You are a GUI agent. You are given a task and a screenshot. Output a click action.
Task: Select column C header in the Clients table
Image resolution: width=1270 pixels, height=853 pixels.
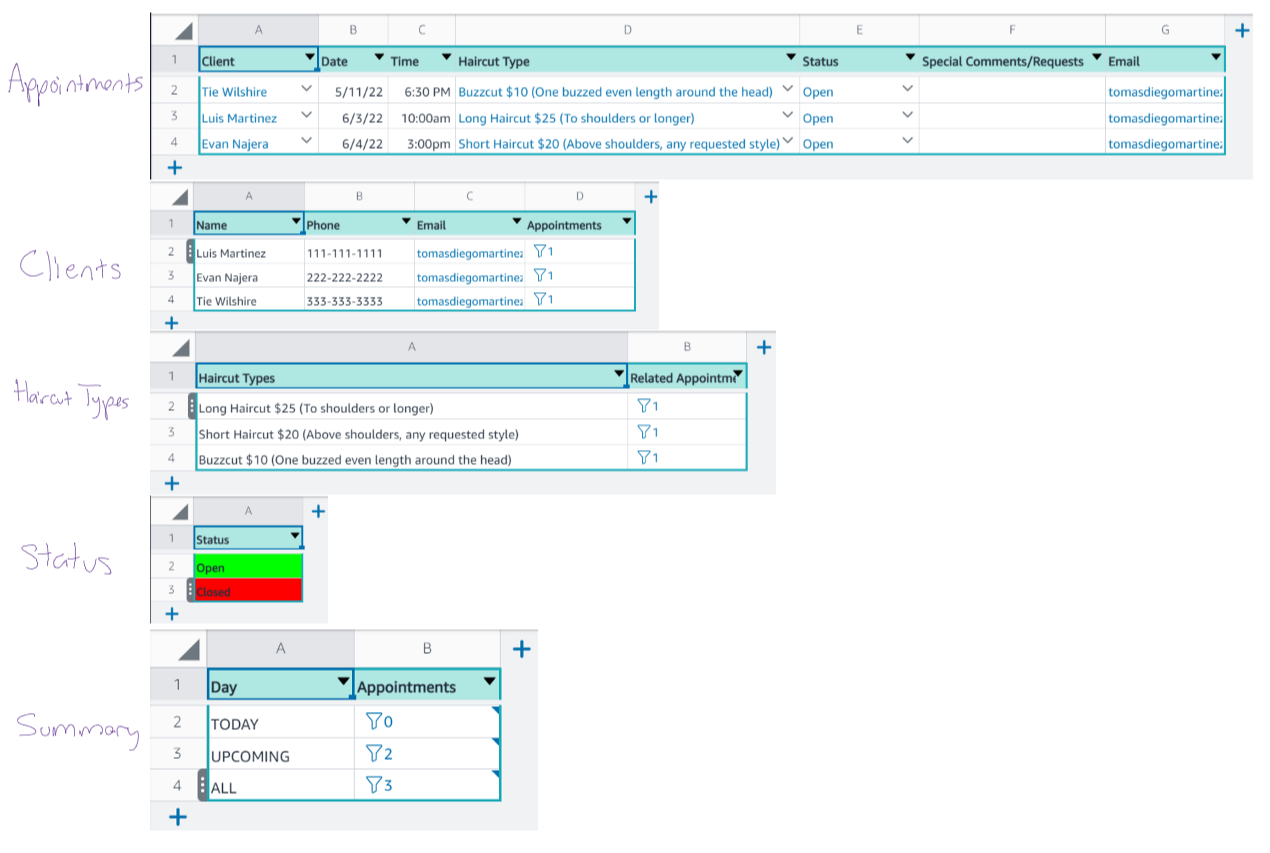point(469,197)
